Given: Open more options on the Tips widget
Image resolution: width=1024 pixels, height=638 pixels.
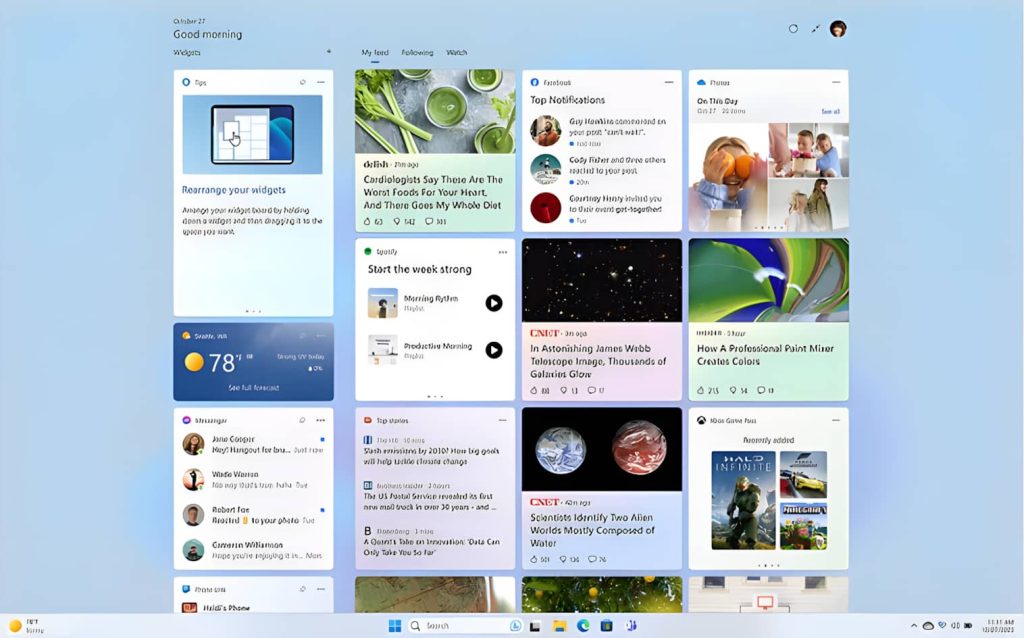Looking at the screenshot, I should click(321, 81).
